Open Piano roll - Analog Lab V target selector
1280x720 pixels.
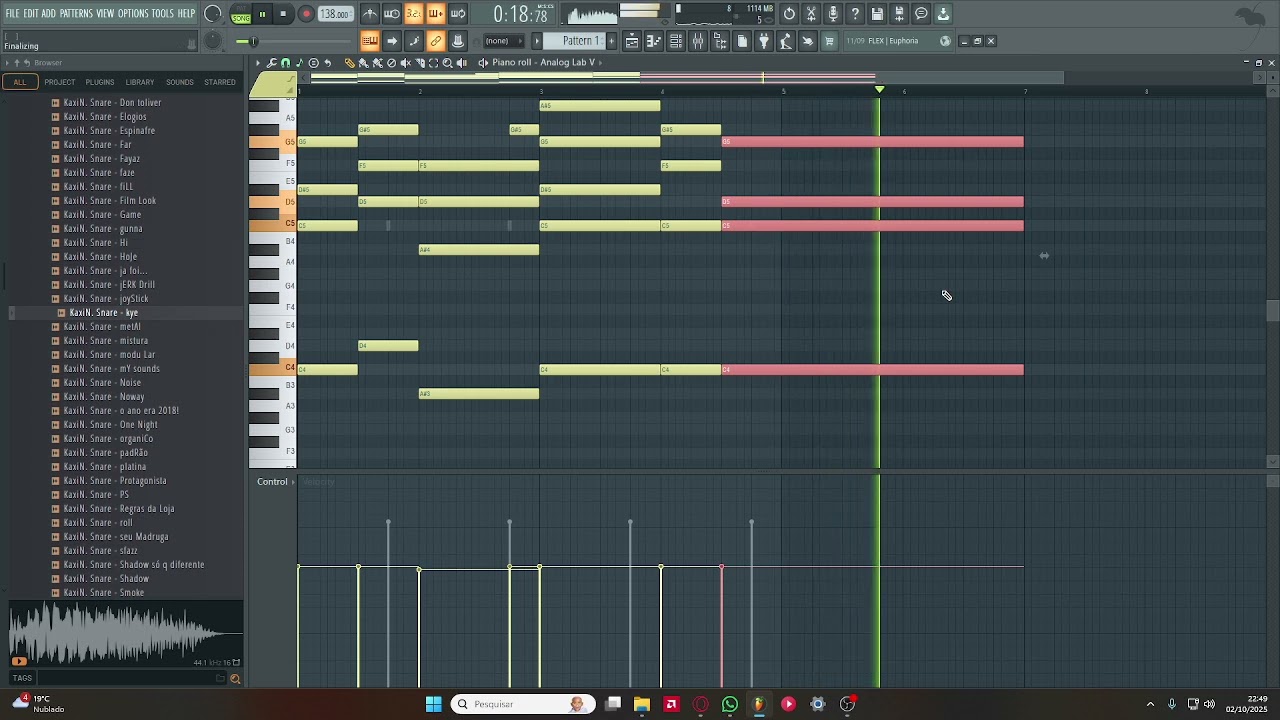pyautogui.click(x=543, y=62)
